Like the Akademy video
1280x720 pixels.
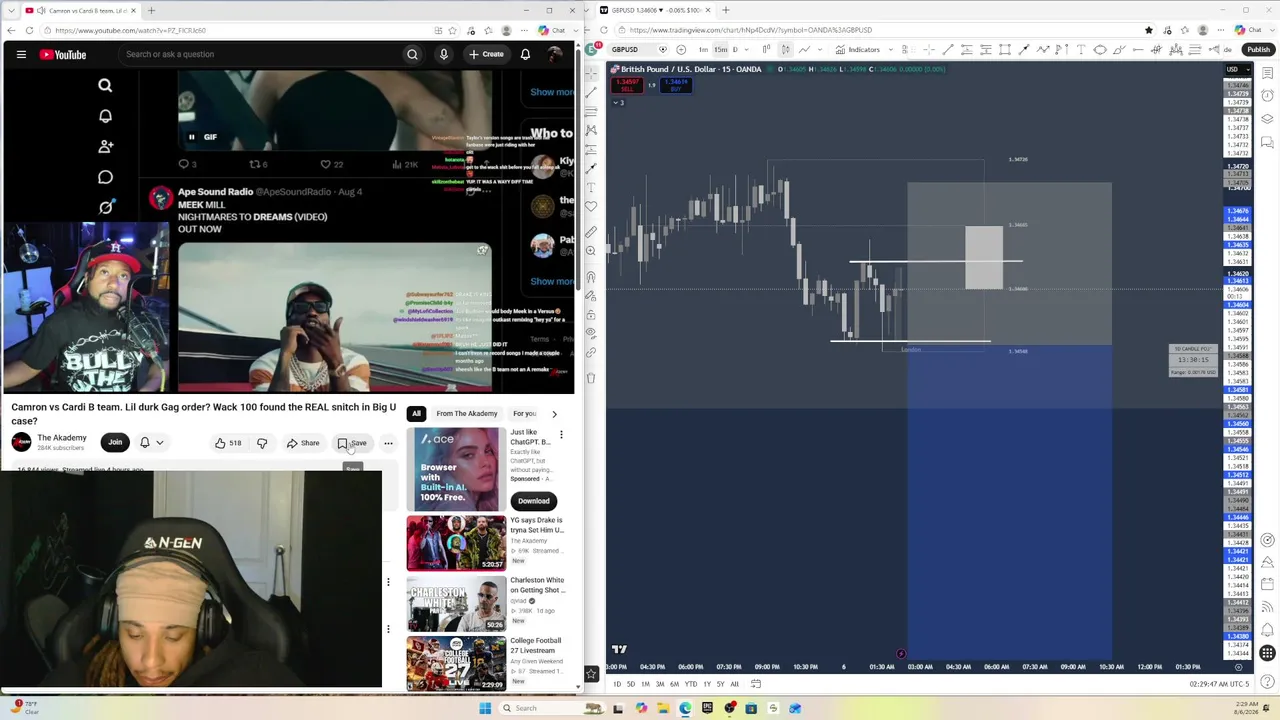point(229,443)
